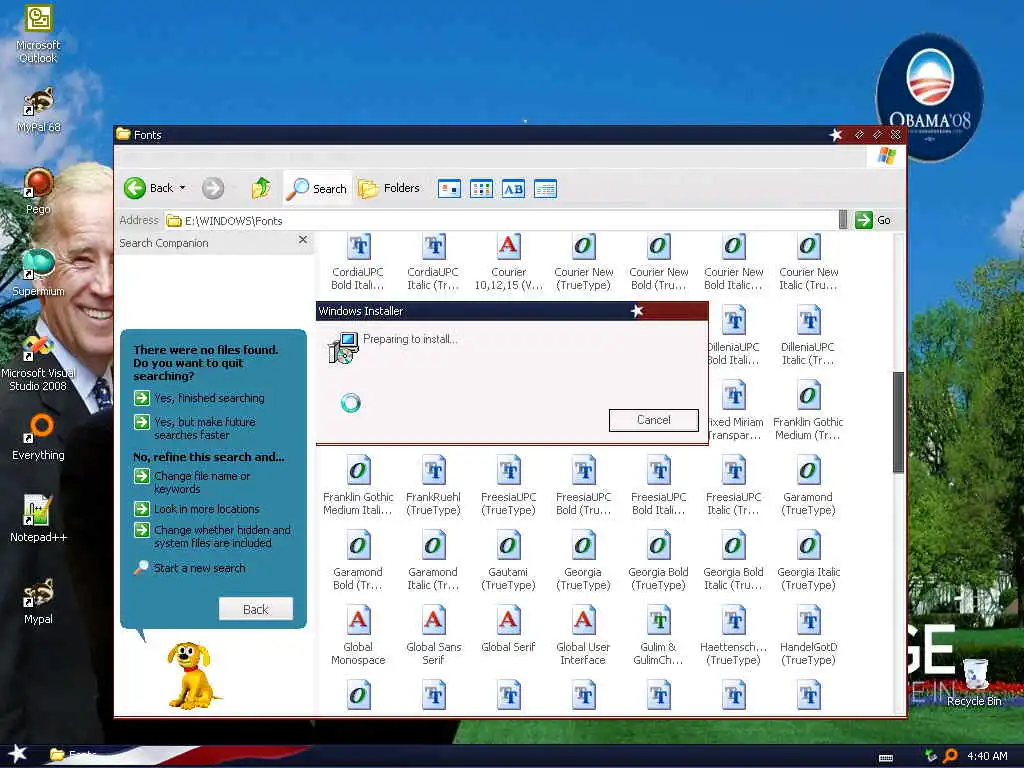Open the Recycle Bin

coord(974,683)
